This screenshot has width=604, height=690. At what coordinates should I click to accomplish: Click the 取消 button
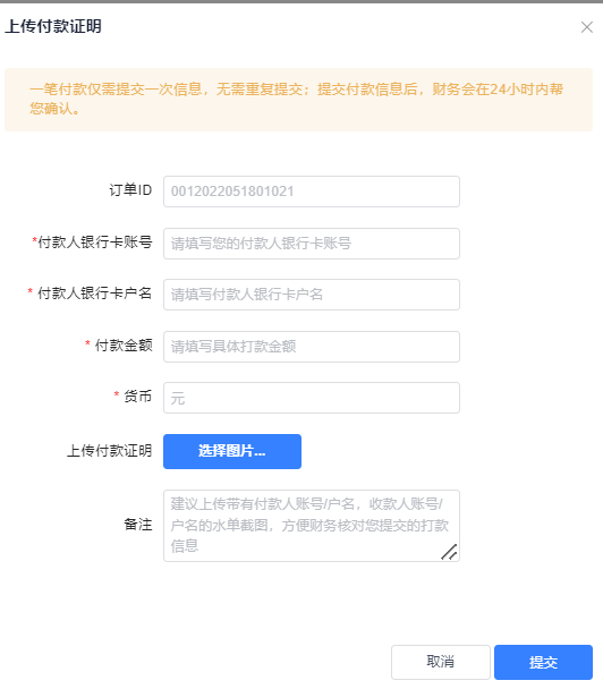click(x=441, y=662)
